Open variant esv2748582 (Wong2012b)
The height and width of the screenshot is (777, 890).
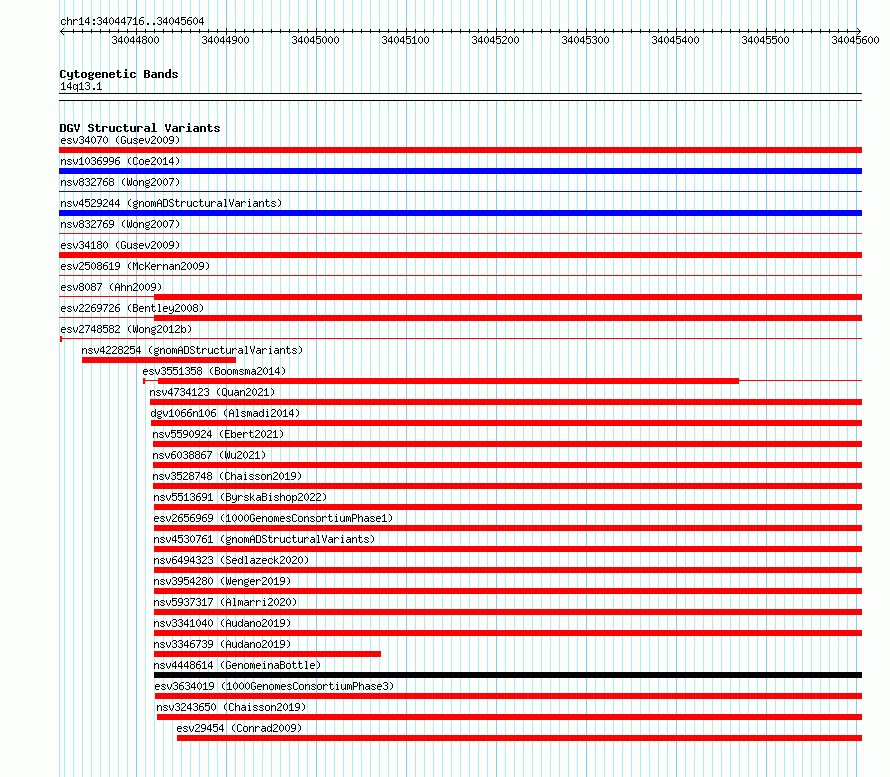pyautogui.click(x=126, y=329)
